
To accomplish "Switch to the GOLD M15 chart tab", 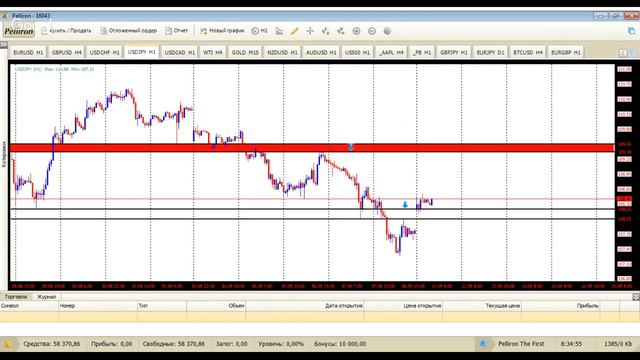I will pyautogui.click(x=245, y=53).
